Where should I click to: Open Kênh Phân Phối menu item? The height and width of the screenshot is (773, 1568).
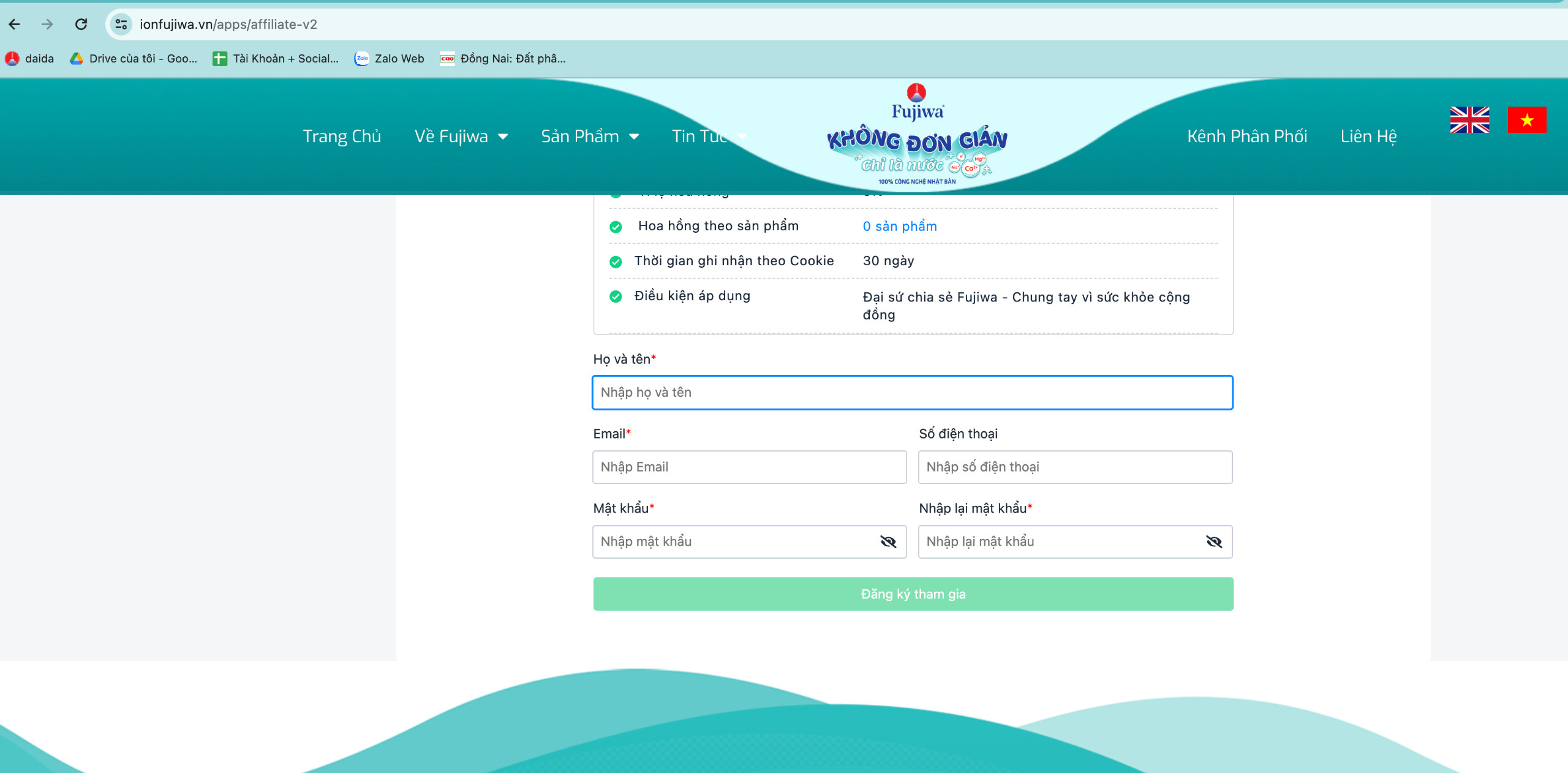[1247, 137]
